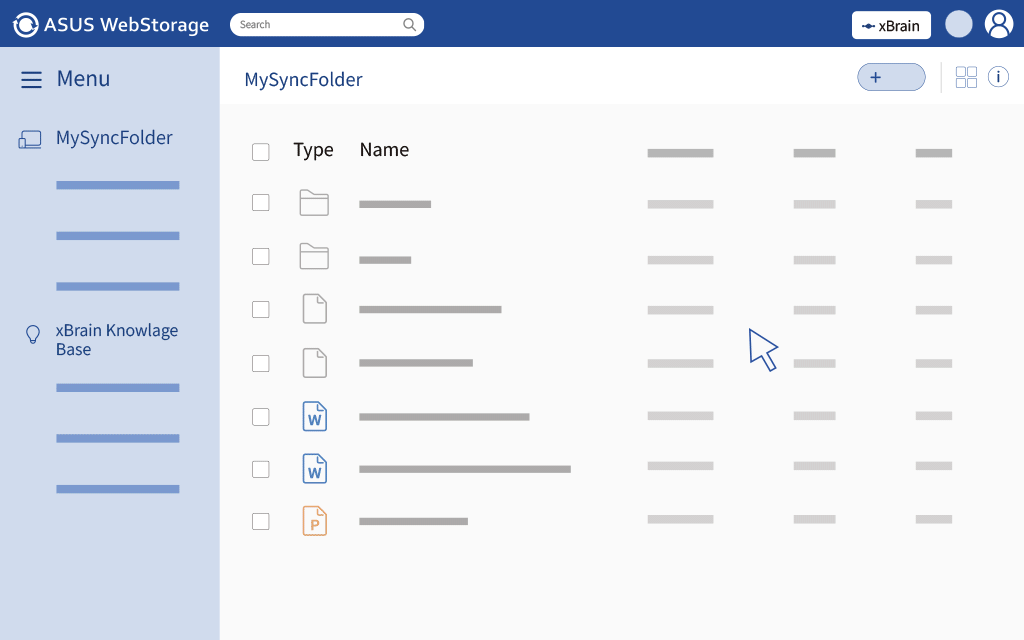Click the ASUS WebStorage logo icon
This screenshot has width=1024, height=640.
[26, 25]
